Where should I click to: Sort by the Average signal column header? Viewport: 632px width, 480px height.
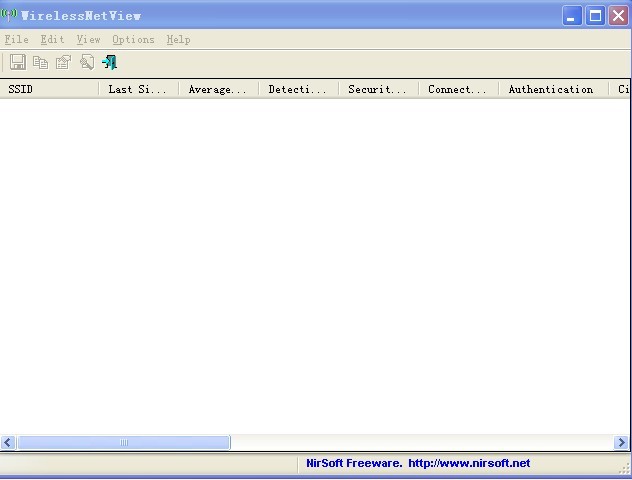click(218, 89)
